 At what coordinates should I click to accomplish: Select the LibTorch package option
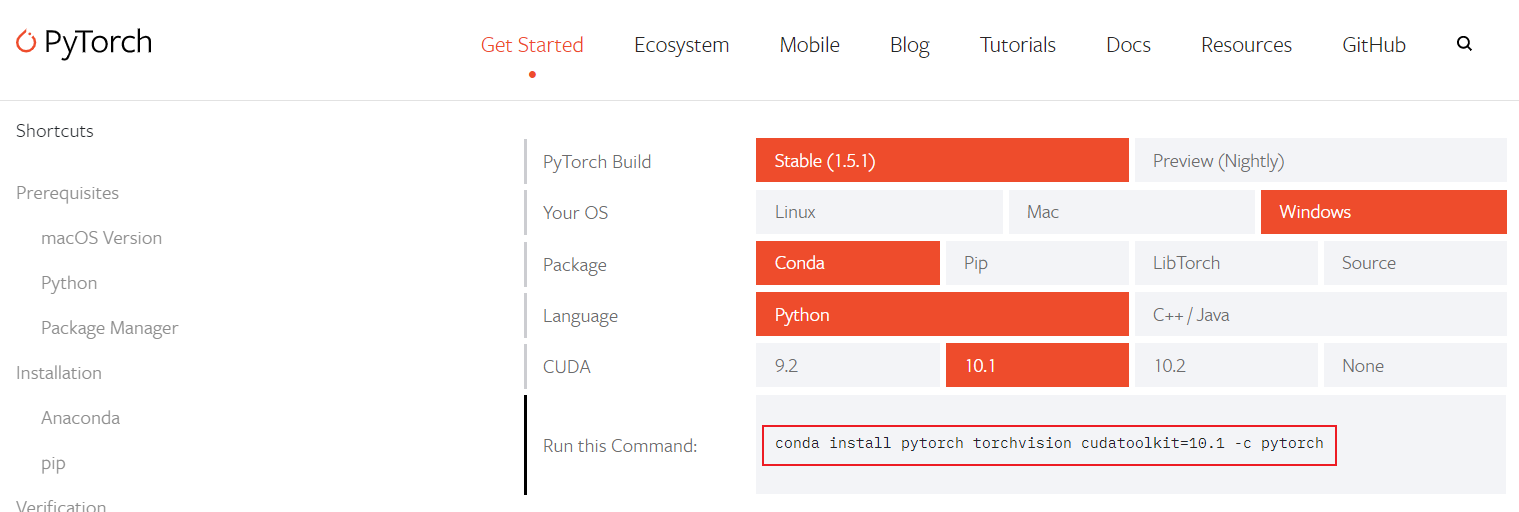[1226, 263]
